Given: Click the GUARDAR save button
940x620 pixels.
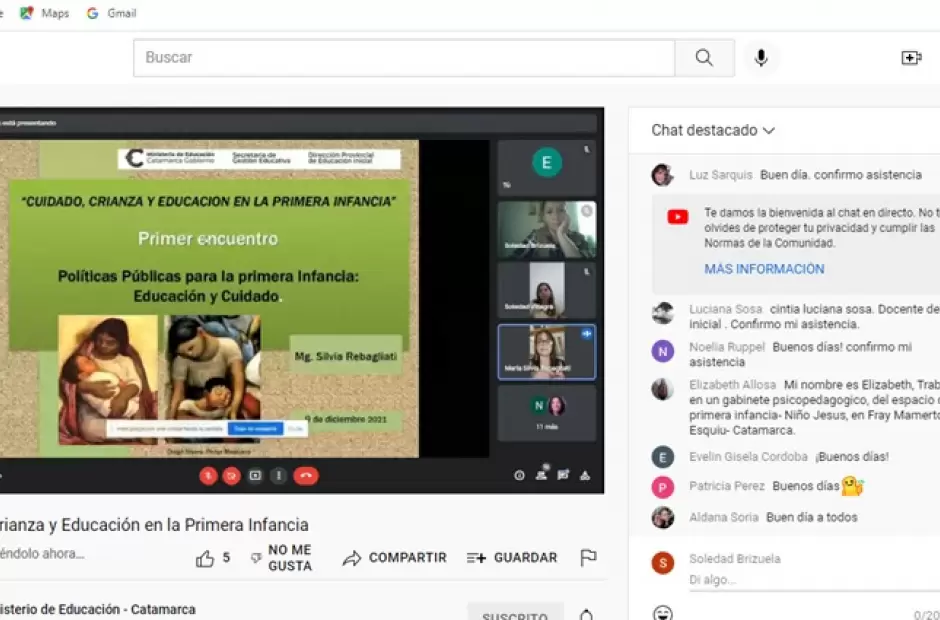Looking at the screenshot, I should click(512, 558).
